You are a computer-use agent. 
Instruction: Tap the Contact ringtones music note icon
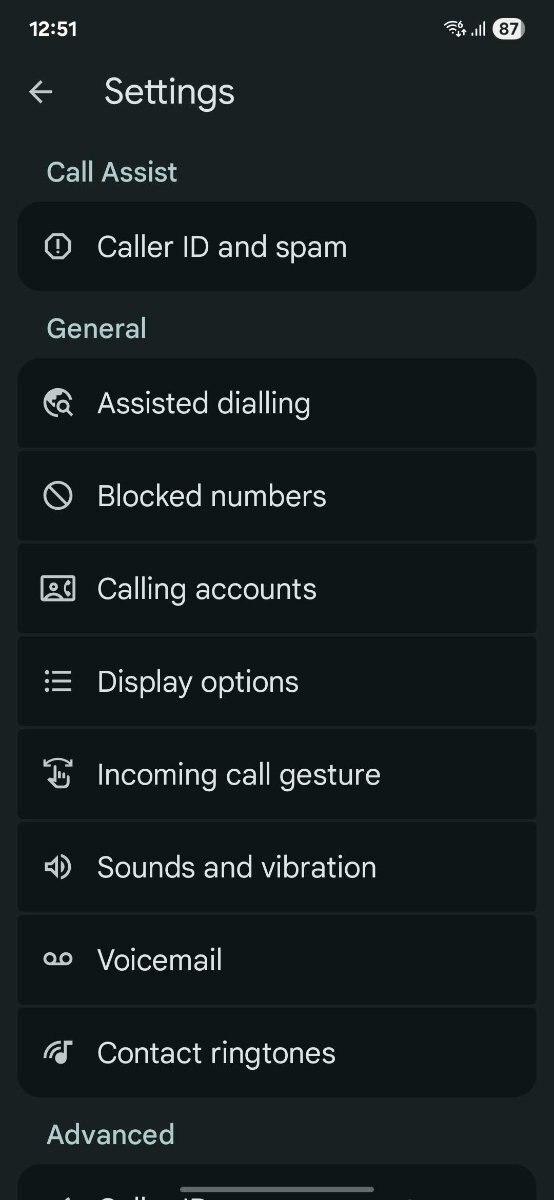(58, 1053)
